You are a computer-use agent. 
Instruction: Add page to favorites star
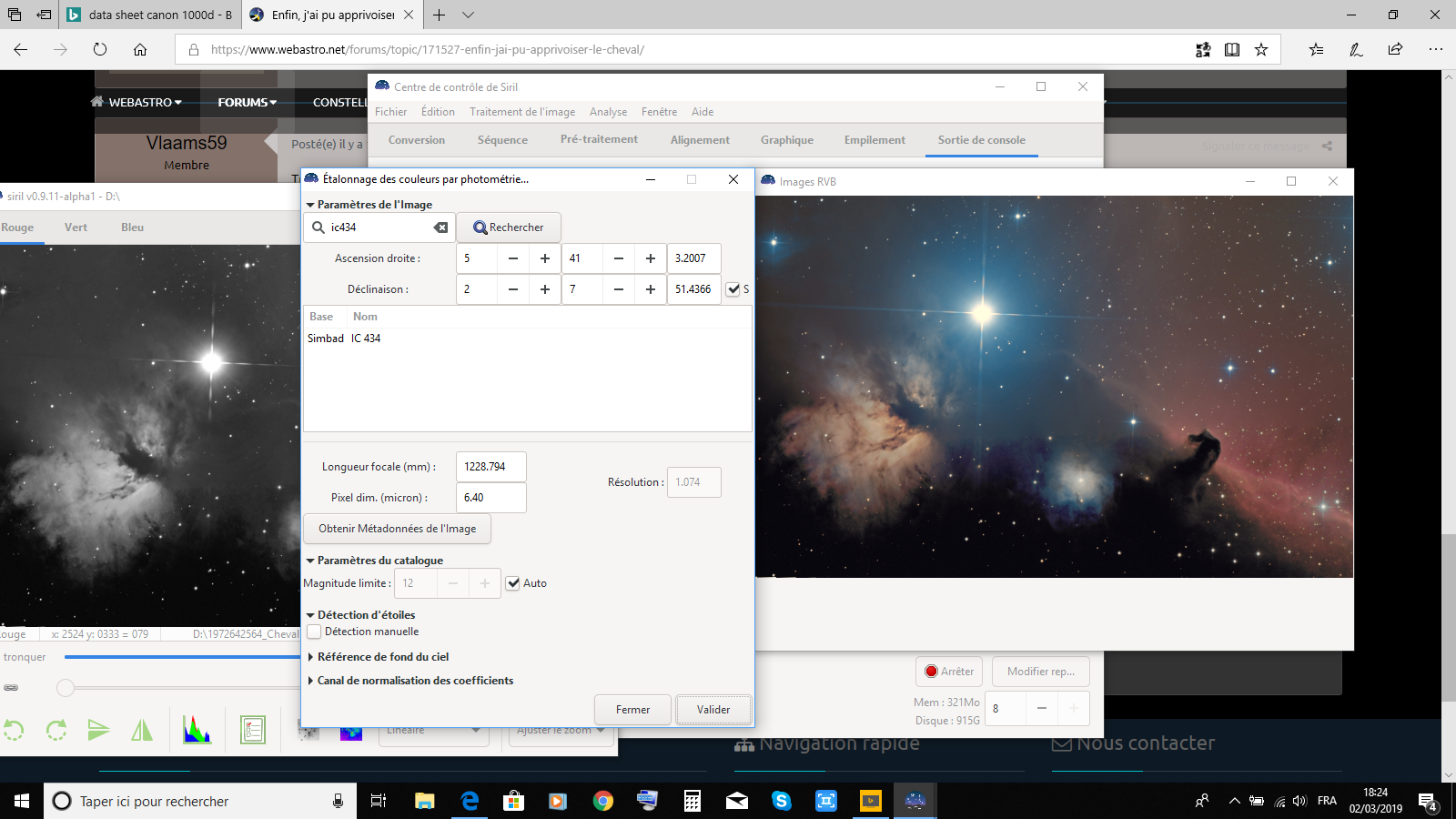1261,50
